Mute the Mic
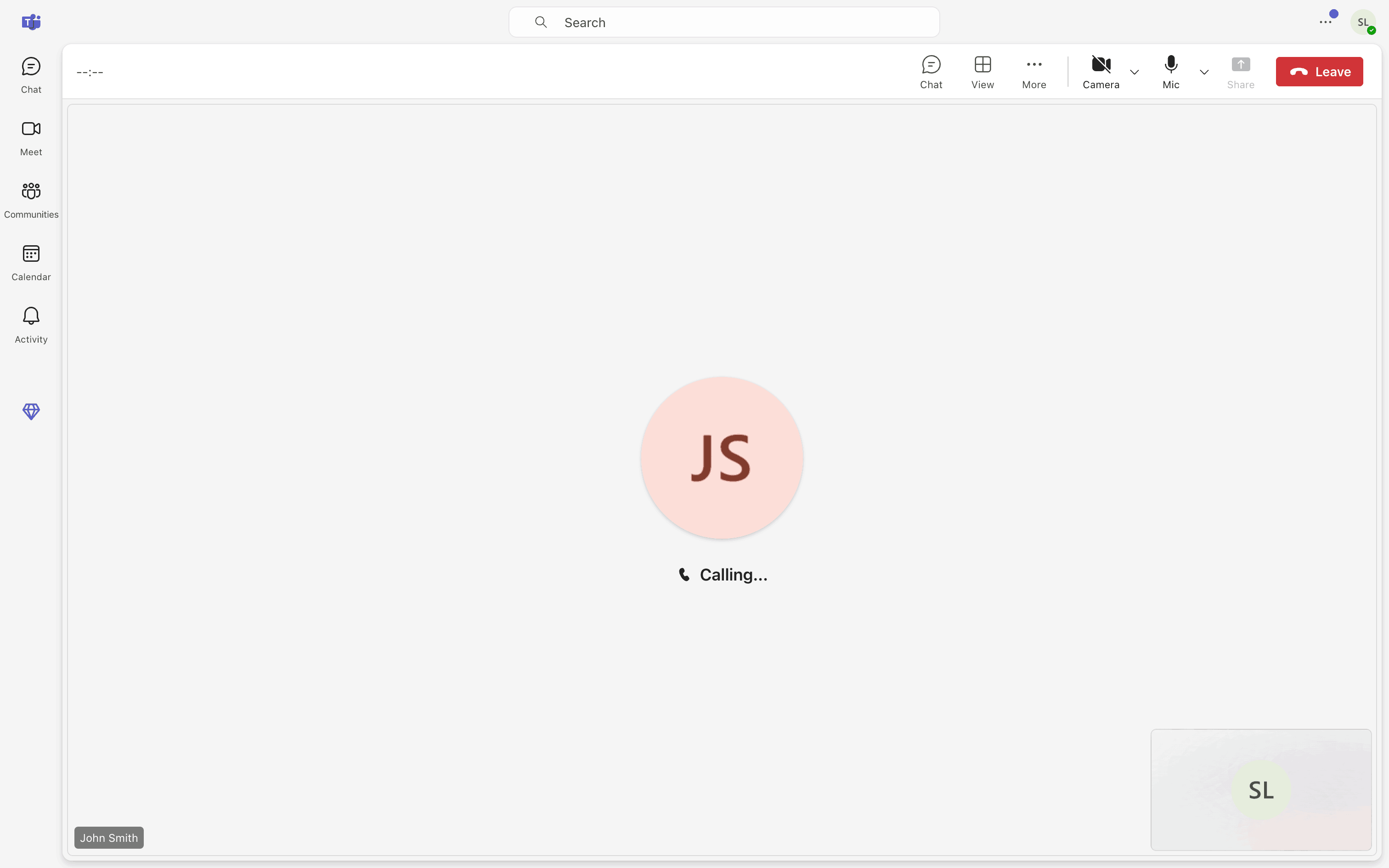 1170,72
